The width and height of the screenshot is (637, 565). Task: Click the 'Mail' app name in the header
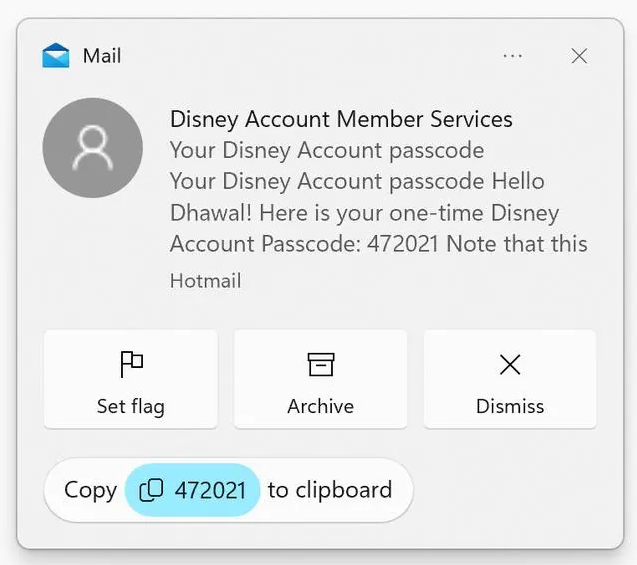click(102, 56)
